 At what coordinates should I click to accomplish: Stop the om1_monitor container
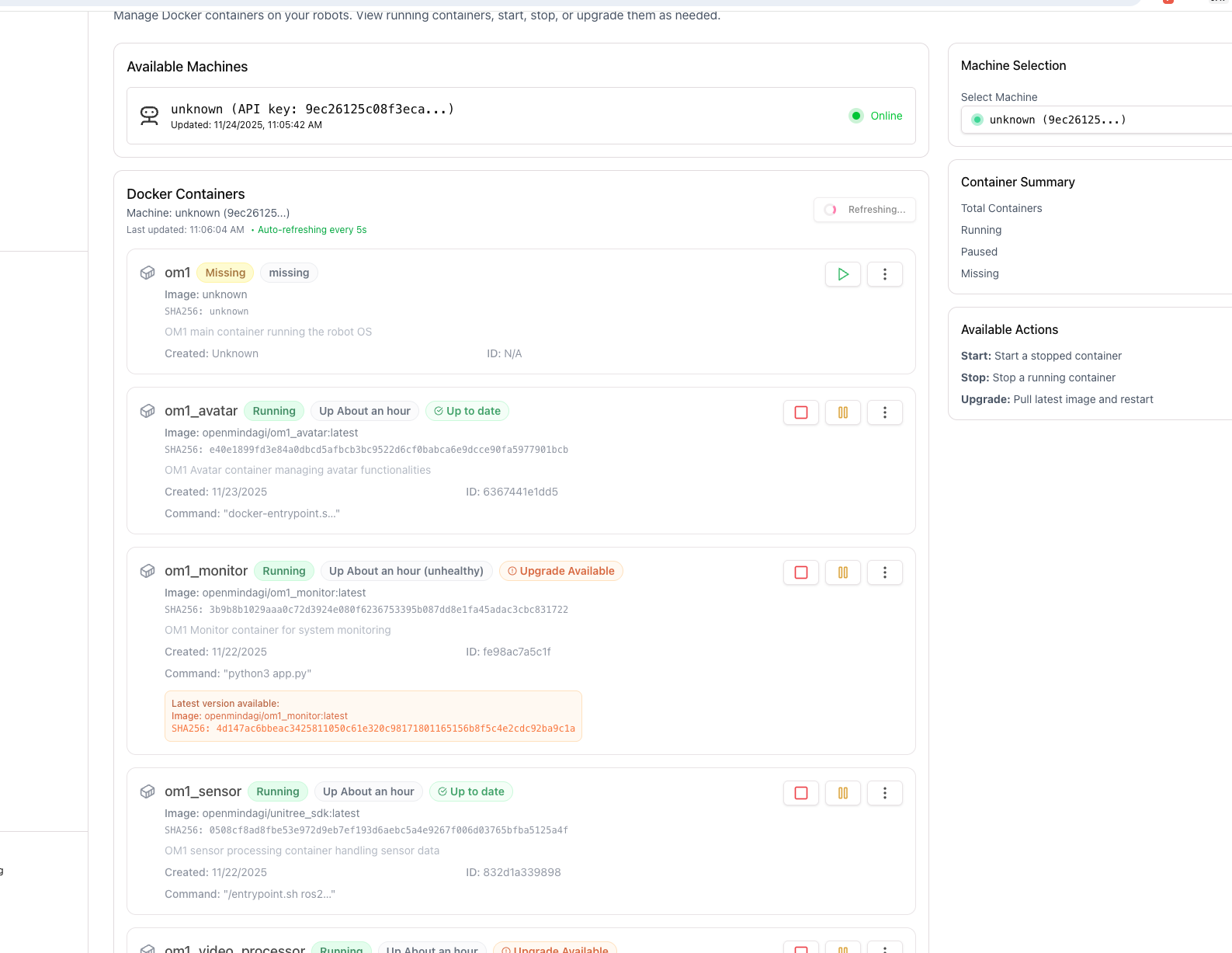pyautogui.click(x=801, y=572)
